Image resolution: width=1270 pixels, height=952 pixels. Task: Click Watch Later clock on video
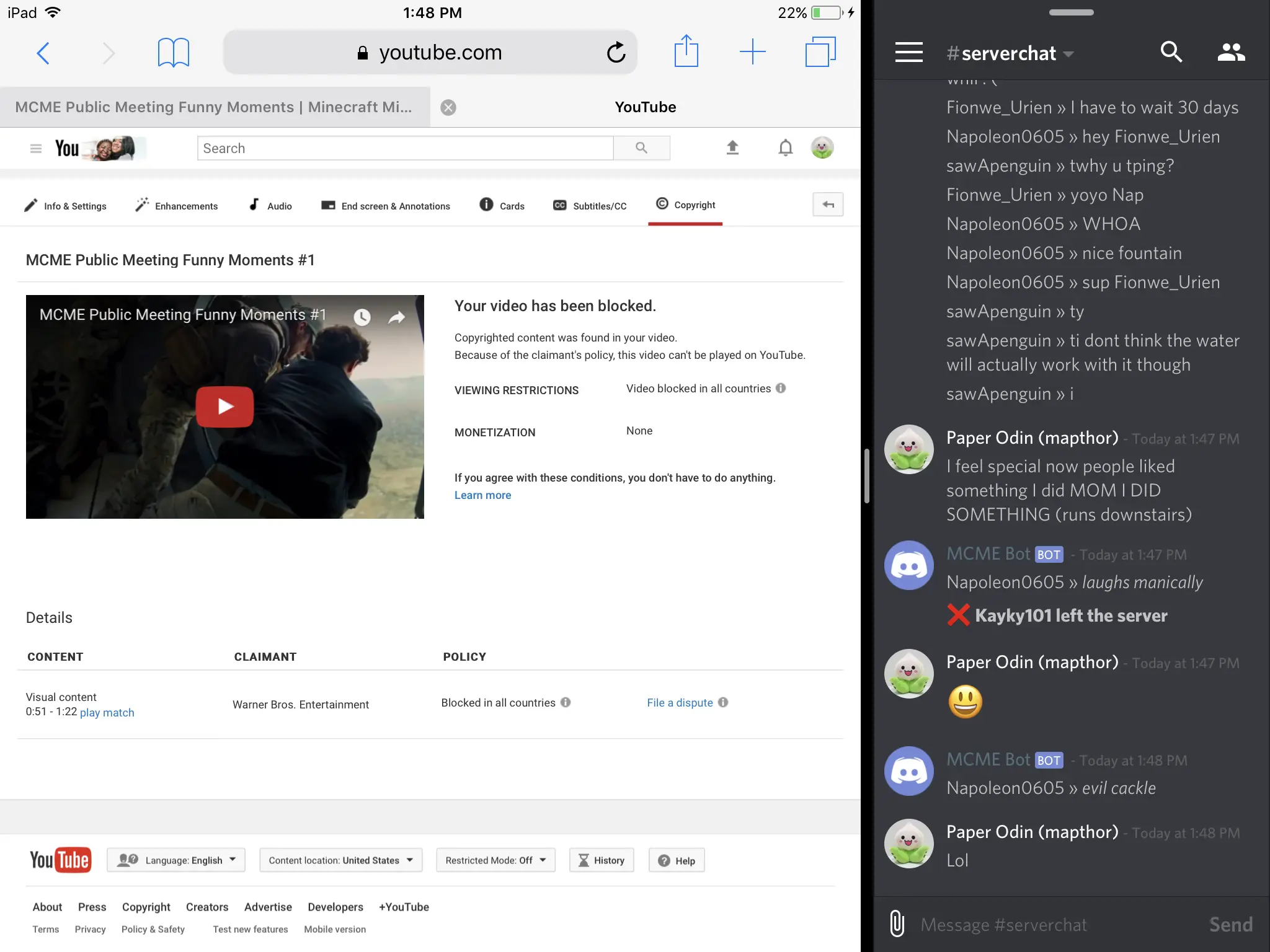pos(362,317)
